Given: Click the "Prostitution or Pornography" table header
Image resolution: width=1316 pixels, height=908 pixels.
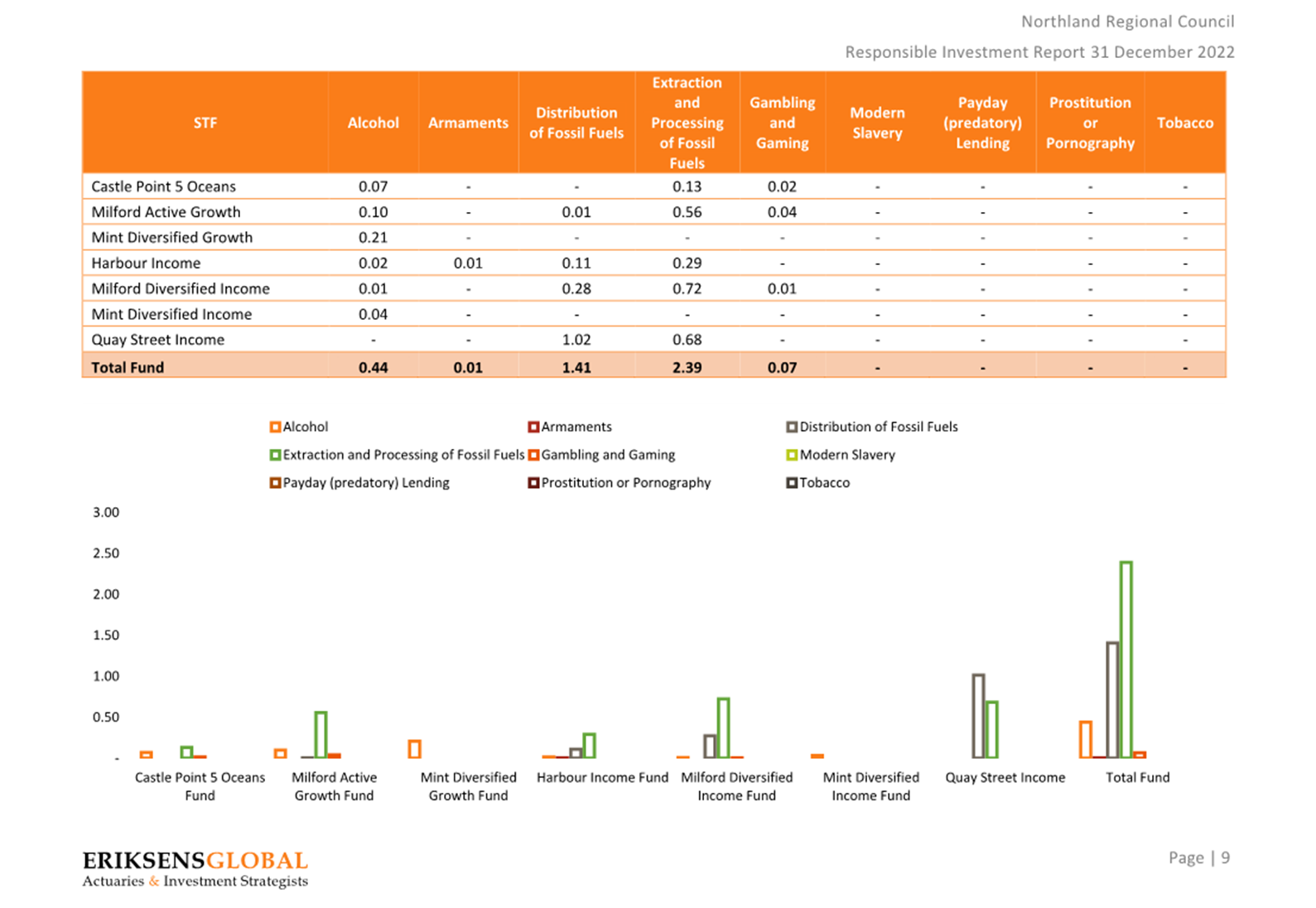Looking at the screenshot, I should 1090,123.
